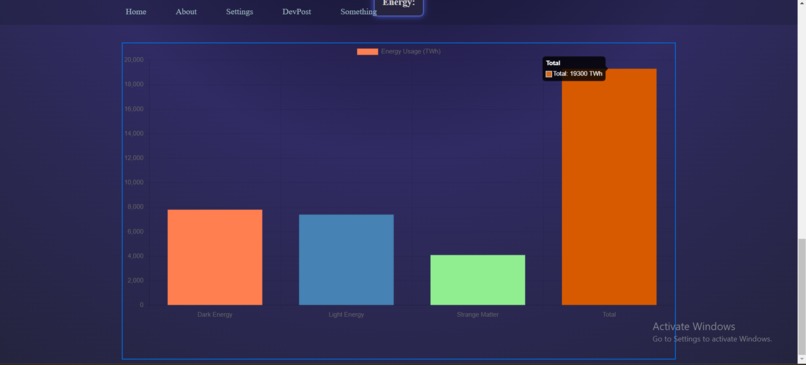806x365 pixels.
Task: Click the Light Energy axis label
Action: click(346, 315)
